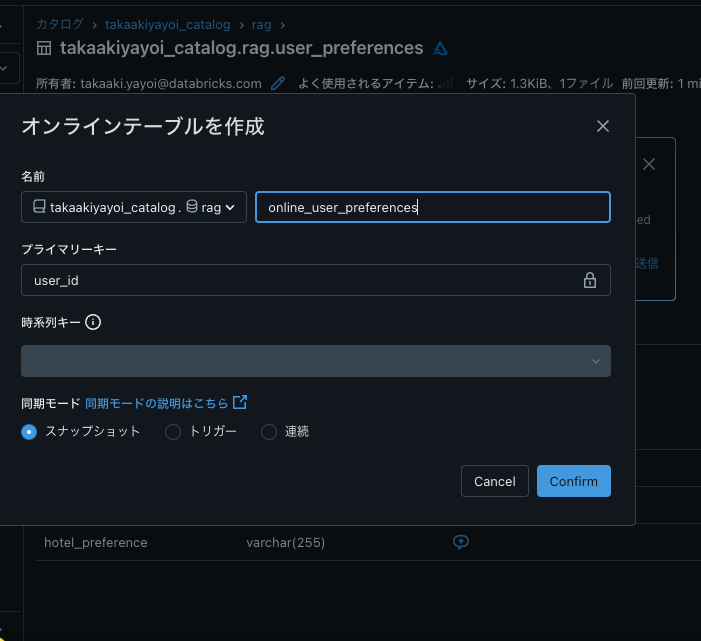Click the owner email takaaki.yayoi@databricks.com

171,83
